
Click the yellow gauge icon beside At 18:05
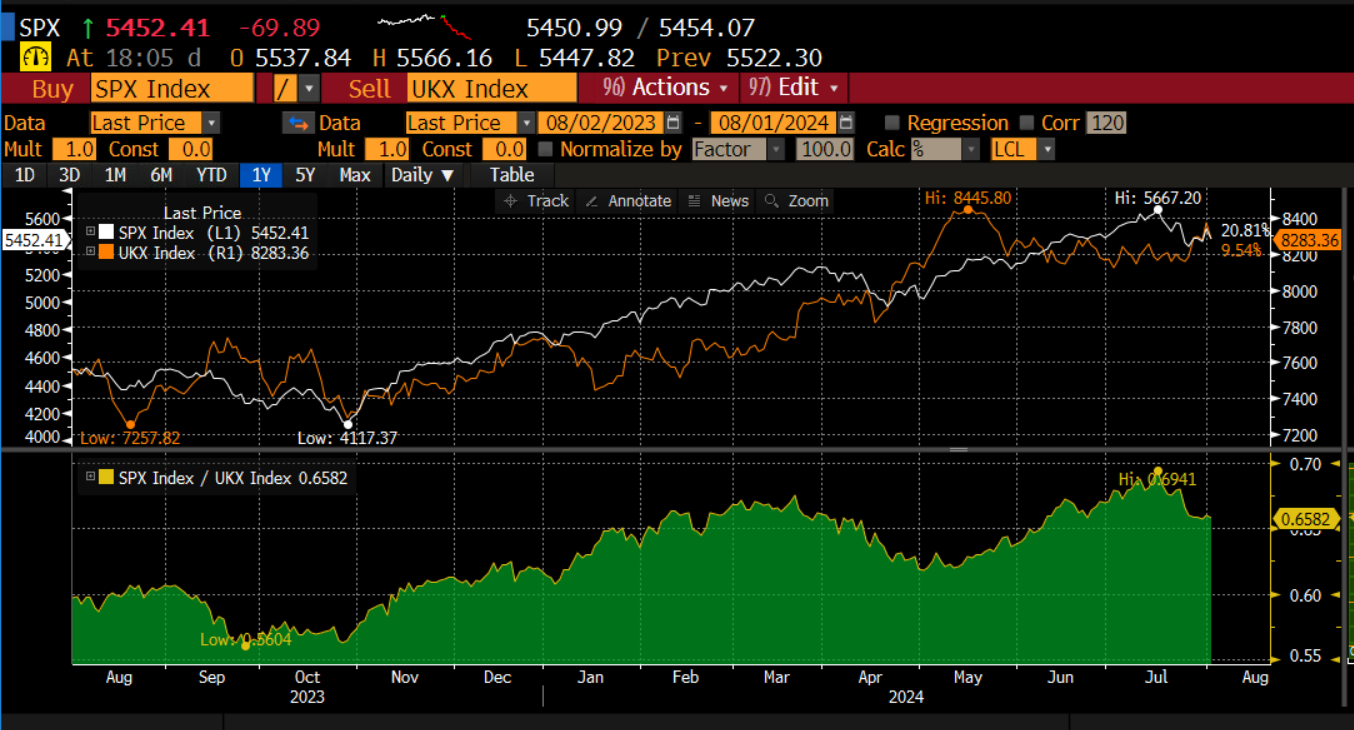(x=37, y=58)
